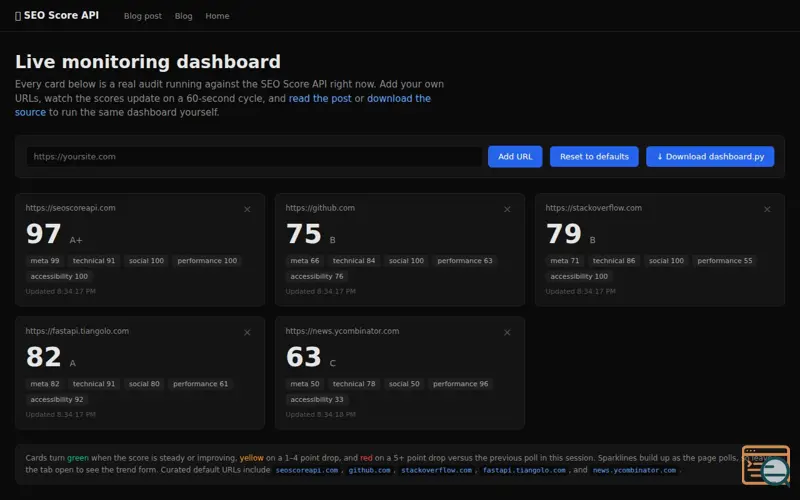Focus the https://yoursite.com URL field

click(x=254, y=157)
